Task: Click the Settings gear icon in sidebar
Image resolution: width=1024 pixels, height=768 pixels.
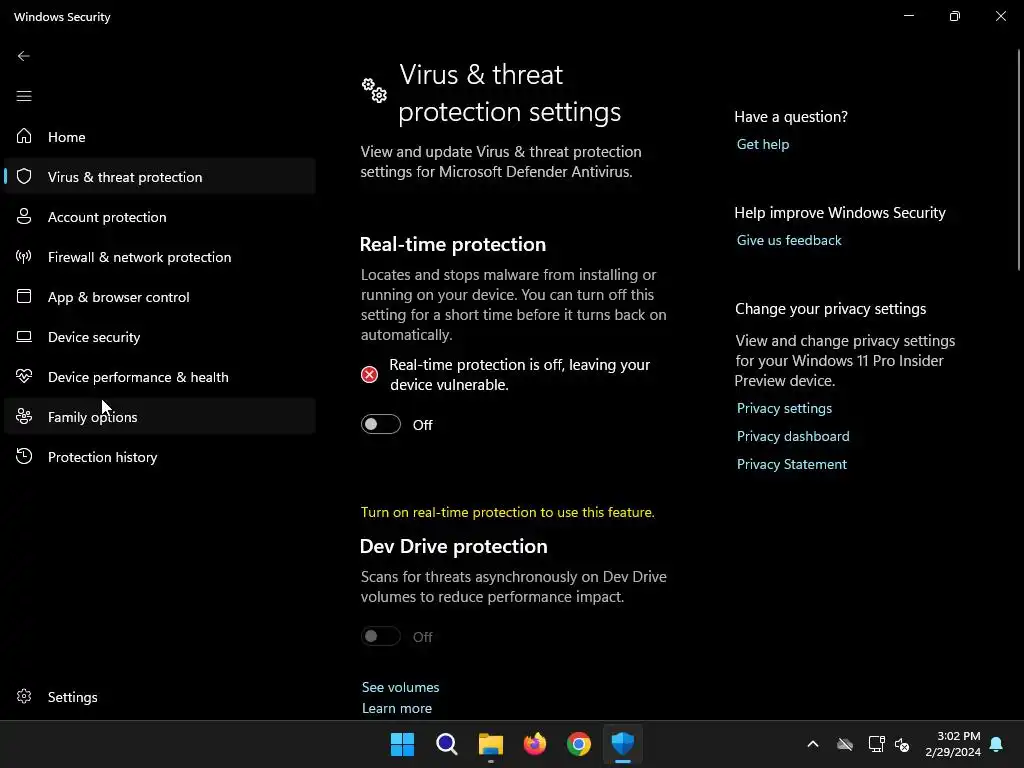Action: pos(24,696)
